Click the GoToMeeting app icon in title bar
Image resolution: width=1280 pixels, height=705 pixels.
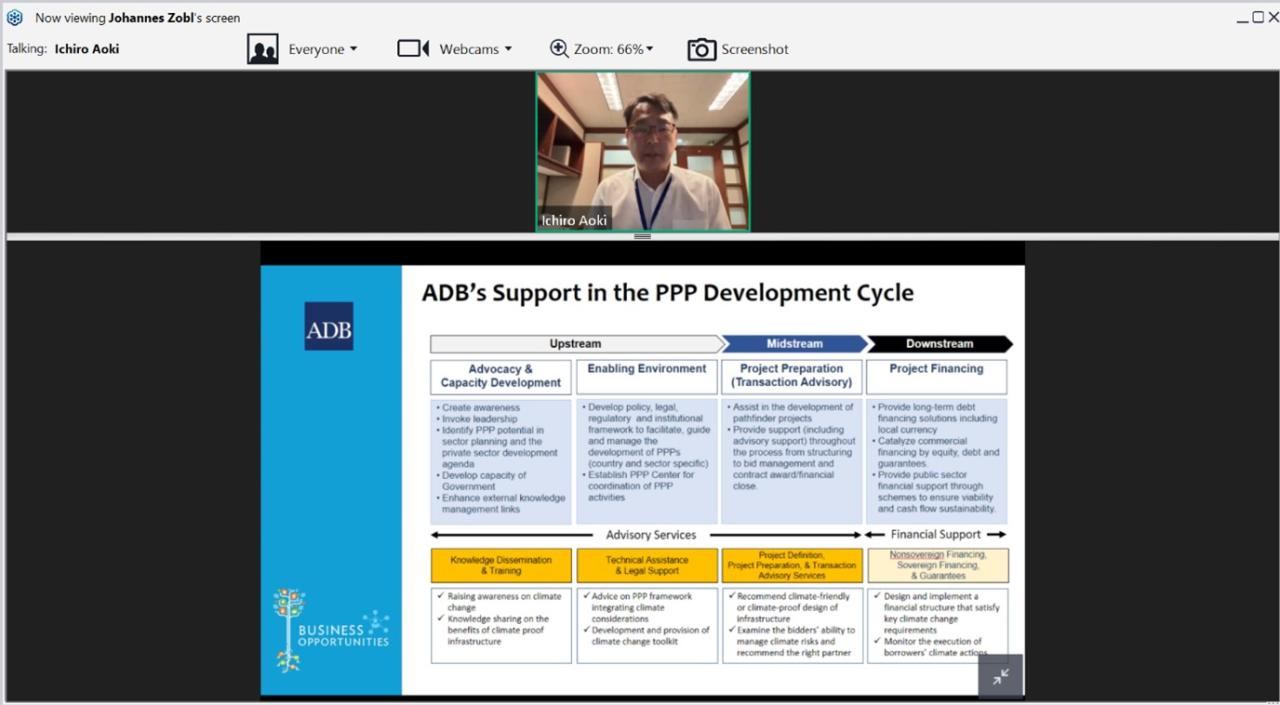[14, 17]
